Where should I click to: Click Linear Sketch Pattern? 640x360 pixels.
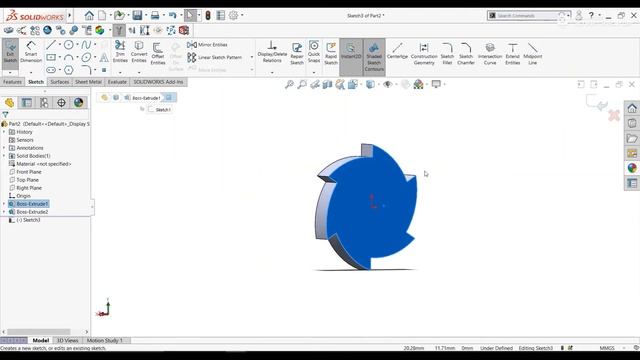pyautogui.click(x=215, y=57)
